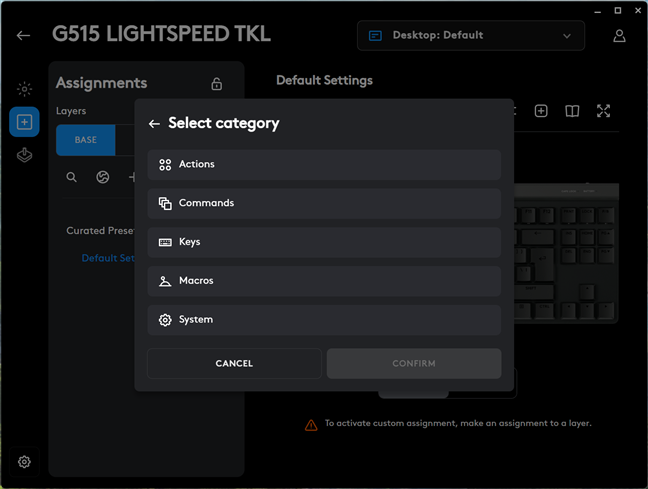Choose the Commands category

tap(324, 203)
